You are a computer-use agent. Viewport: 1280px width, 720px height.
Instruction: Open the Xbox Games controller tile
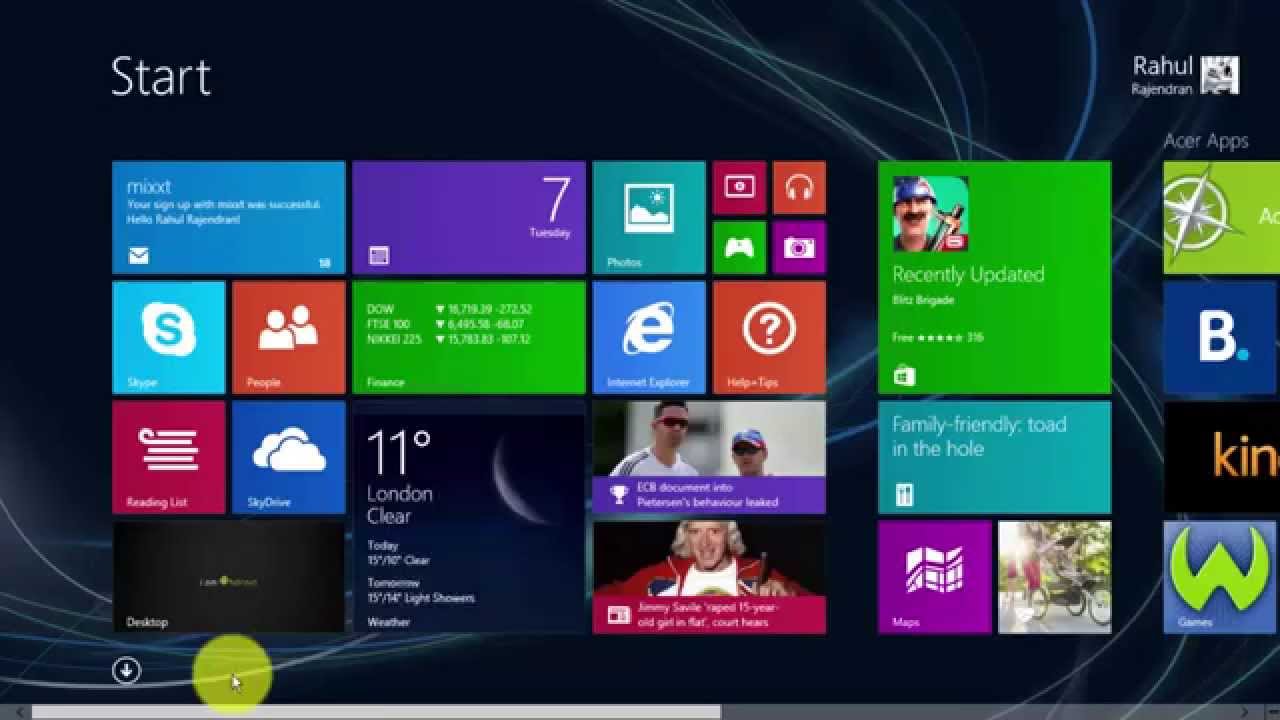point(739,248)
